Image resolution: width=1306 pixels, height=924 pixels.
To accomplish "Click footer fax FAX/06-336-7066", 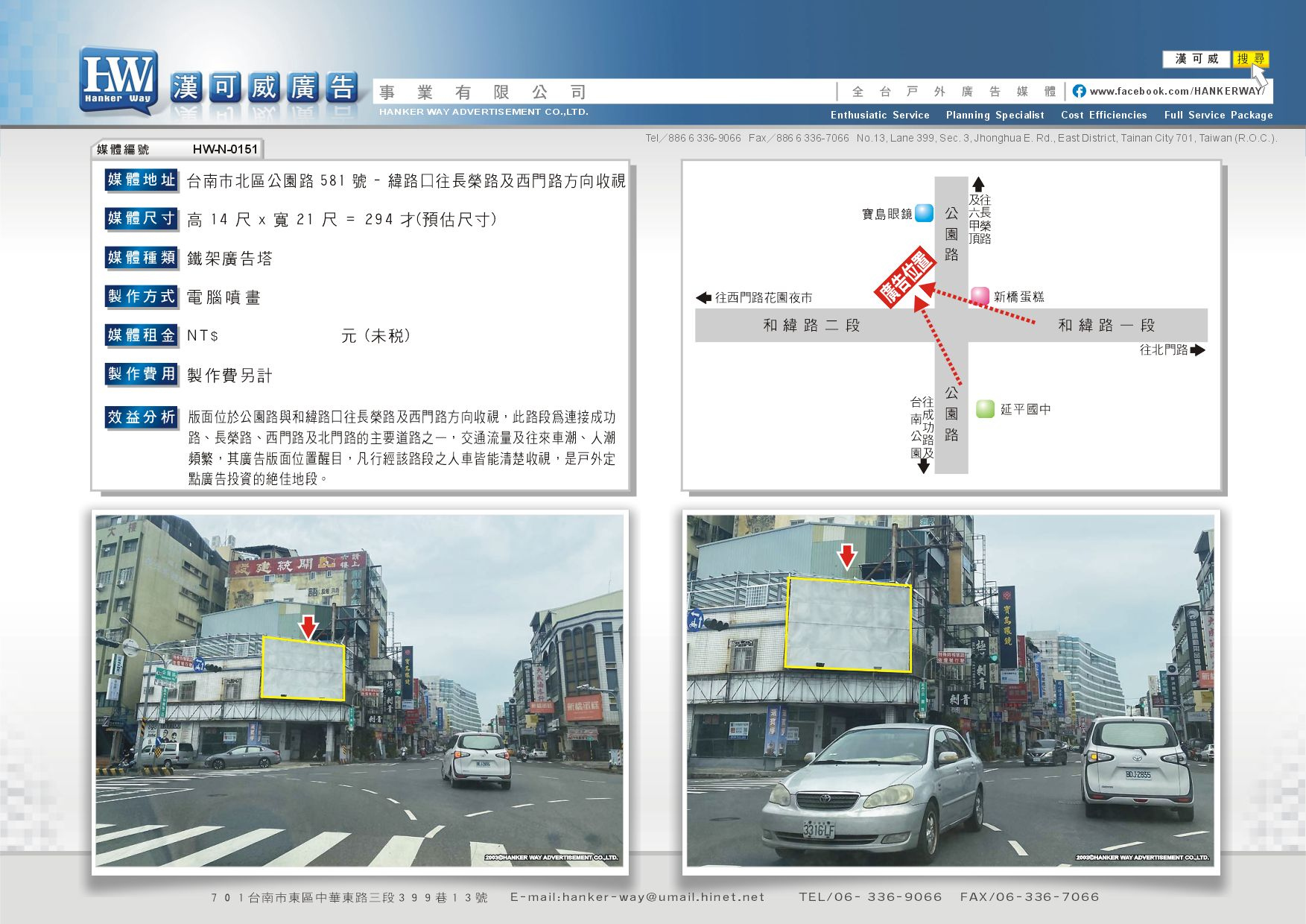I will pyautogui.click(x=1030, y=897).
